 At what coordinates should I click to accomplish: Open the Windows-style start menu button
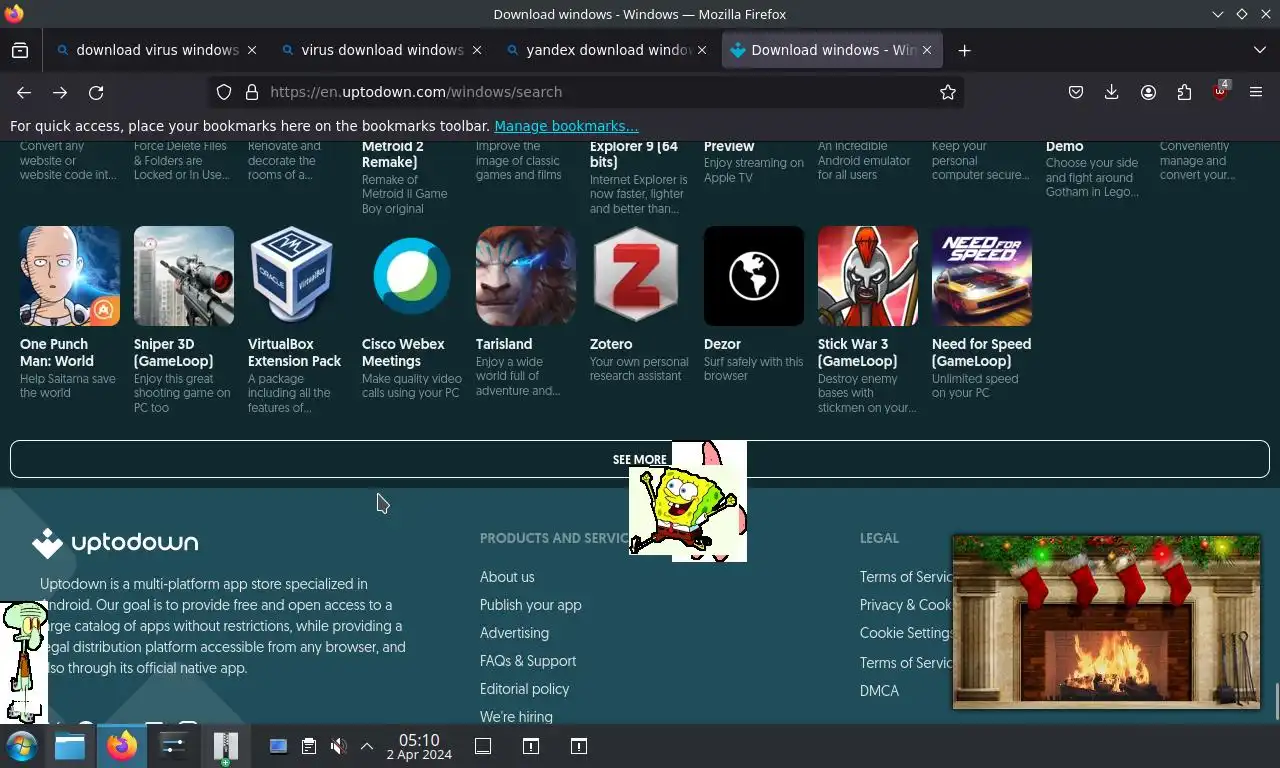click(21, 746)
